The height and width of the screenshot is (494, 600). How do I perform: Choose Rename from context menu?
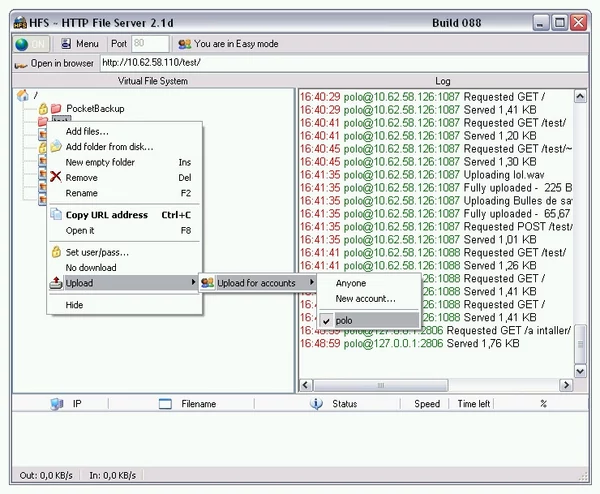point(125,193)
